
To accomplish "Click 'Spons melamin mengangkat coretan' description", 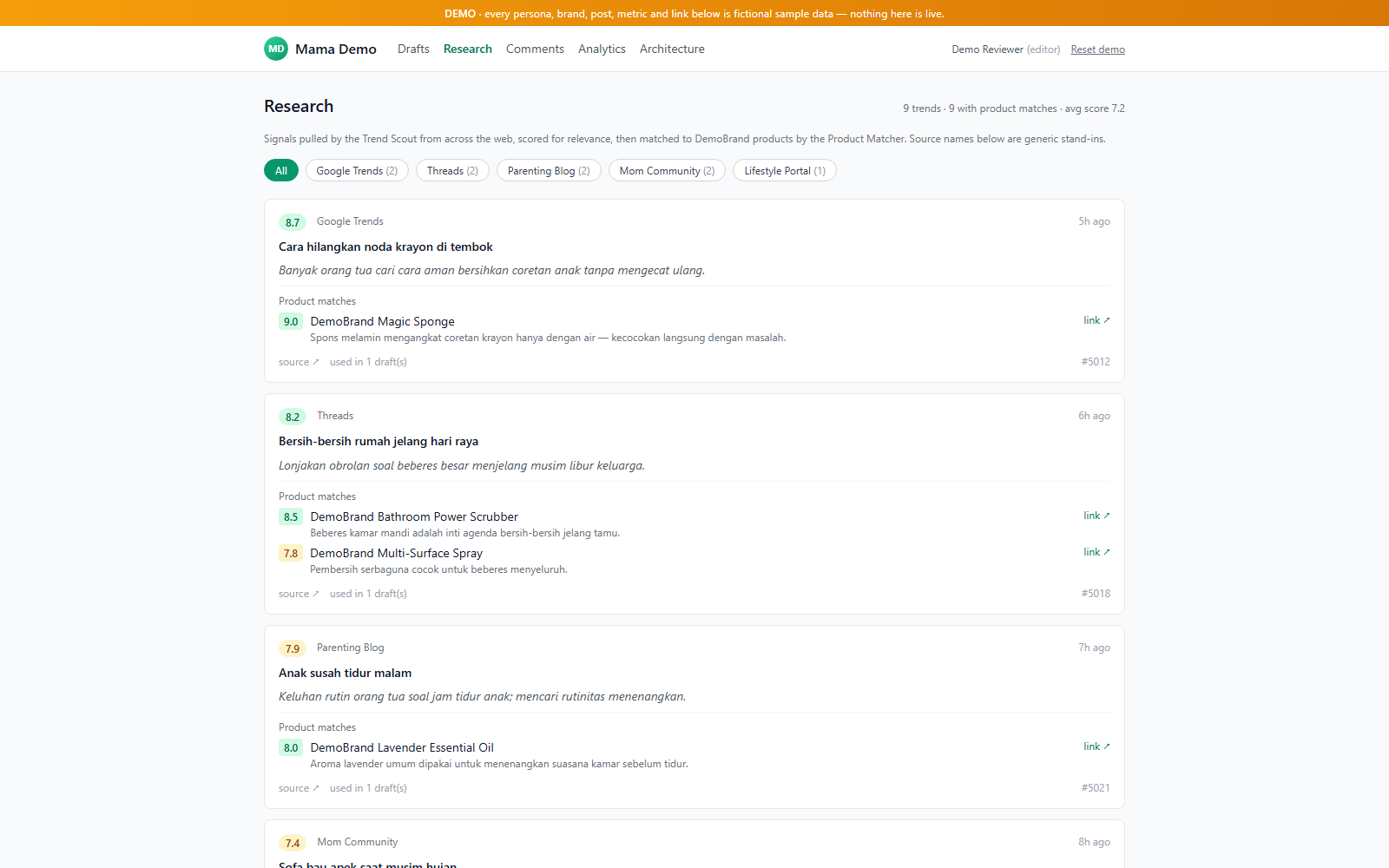I will click(x=548, y=338).
